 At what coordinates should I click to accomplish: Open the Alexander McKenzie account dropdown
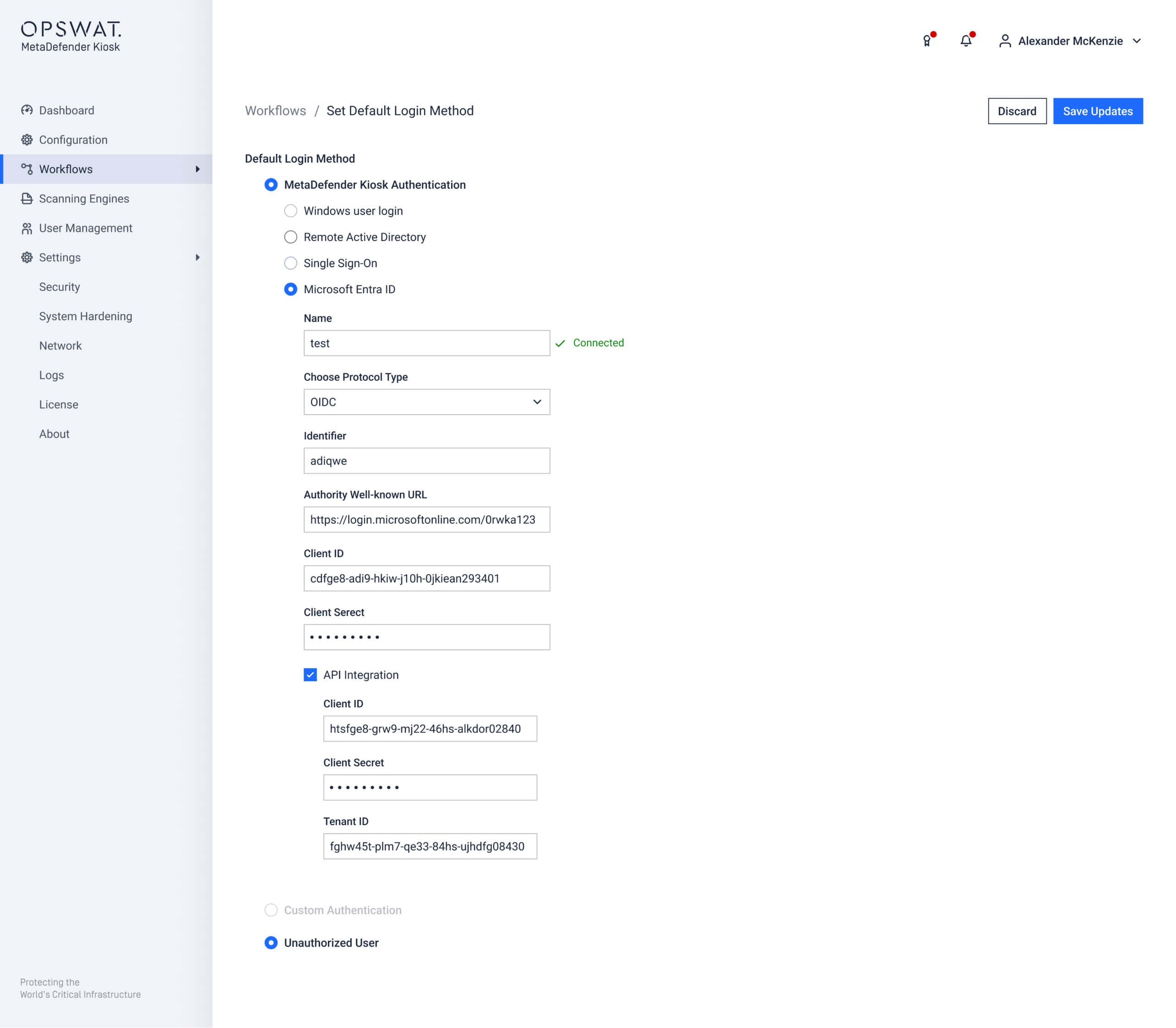[1138, 41]
